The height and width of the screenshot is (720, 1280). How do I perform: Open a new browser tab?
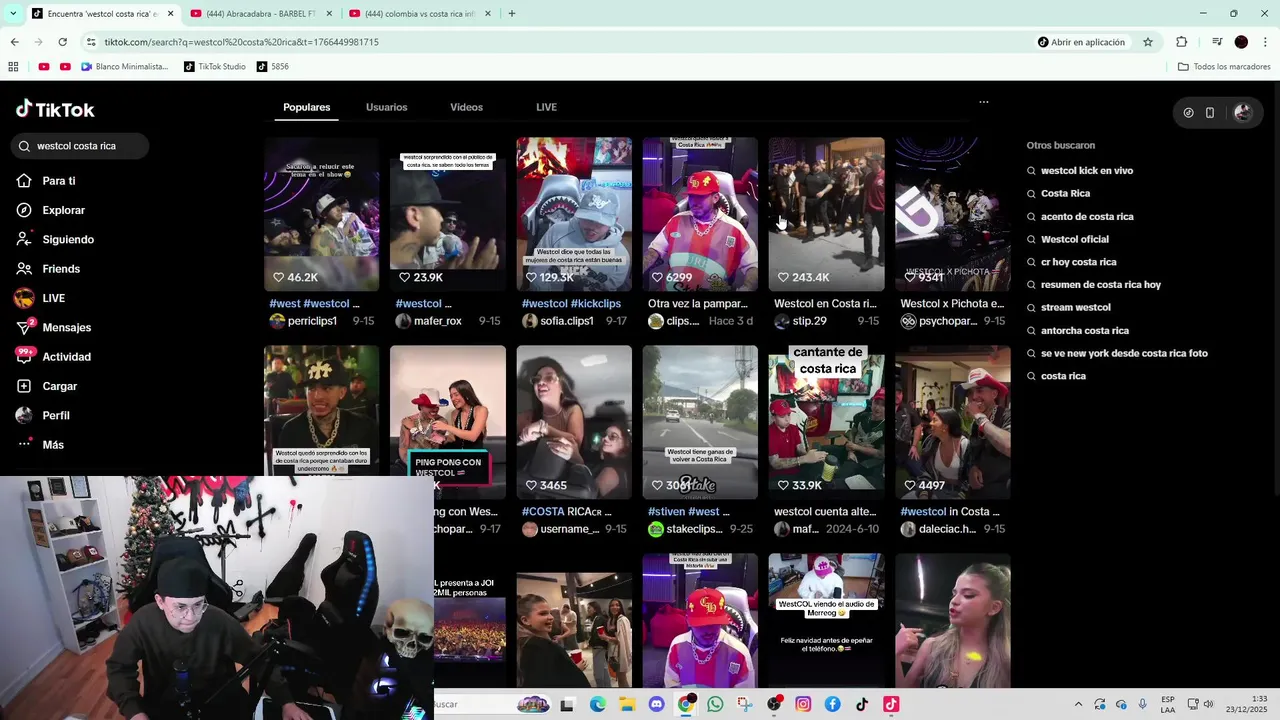click(x=512, y=14)
